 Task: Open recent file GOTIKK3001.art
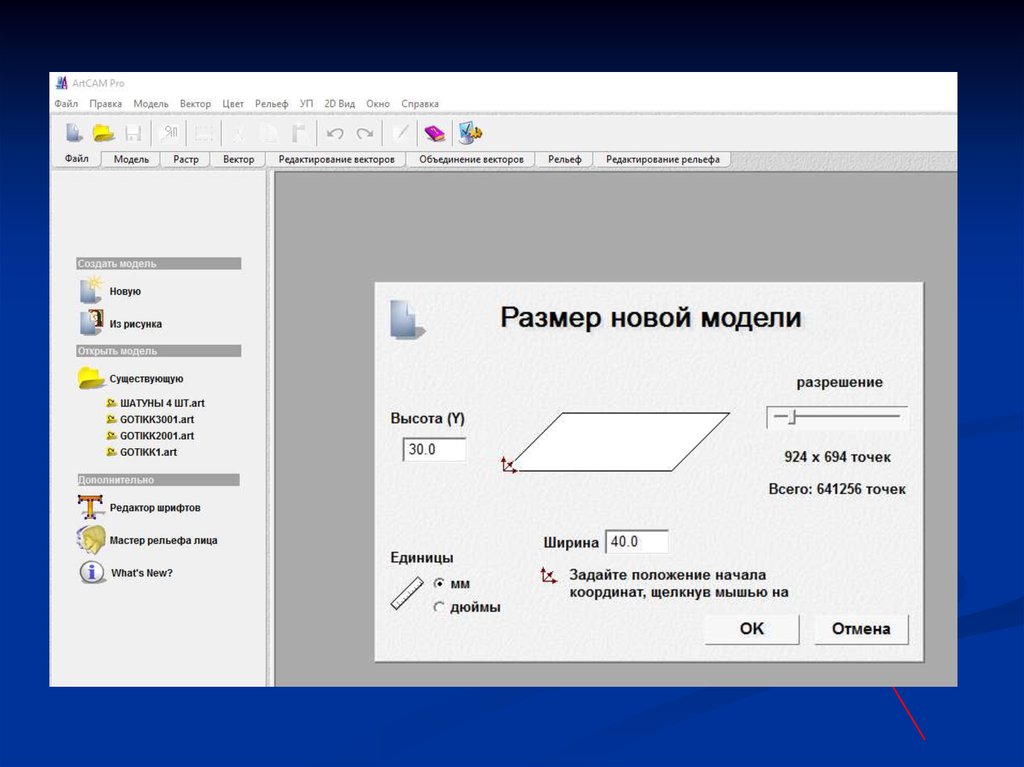pyautogui.click(x=155, y=419)
